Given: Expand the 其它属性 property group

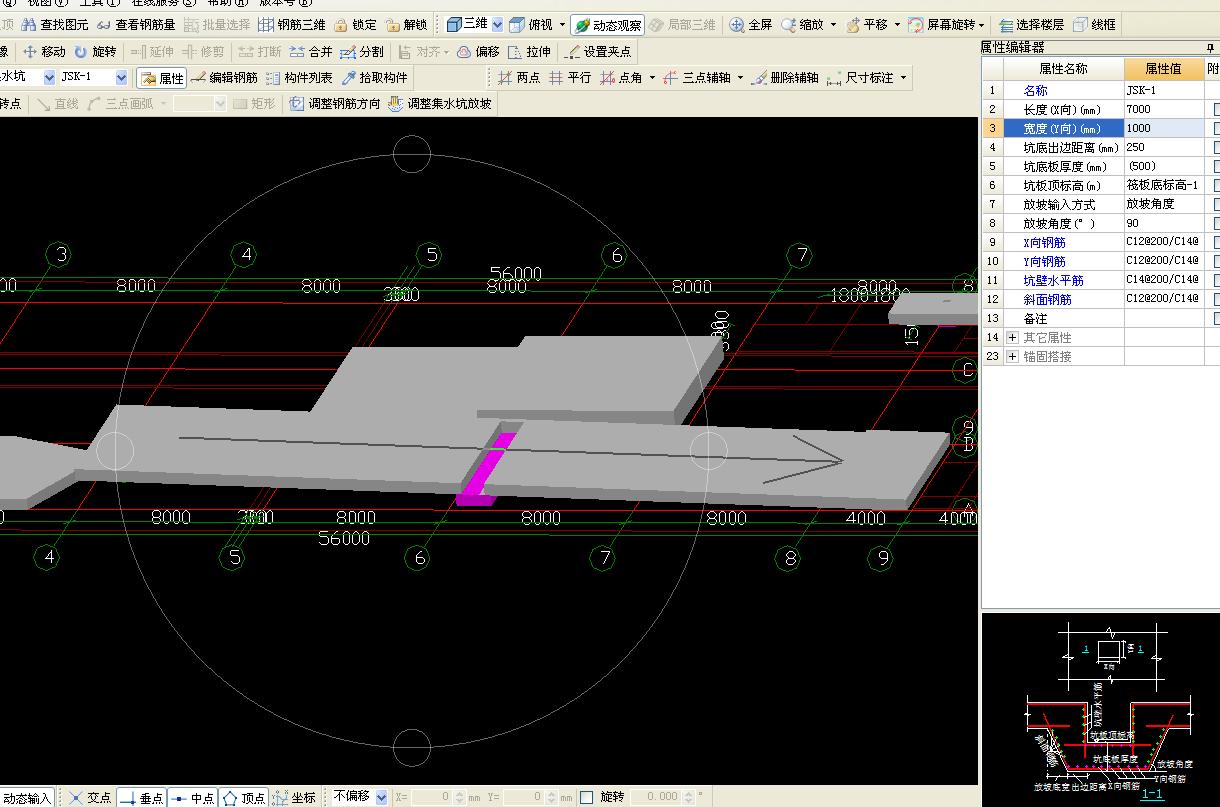Looking at the screenshot, I should tap(1012, 338).
